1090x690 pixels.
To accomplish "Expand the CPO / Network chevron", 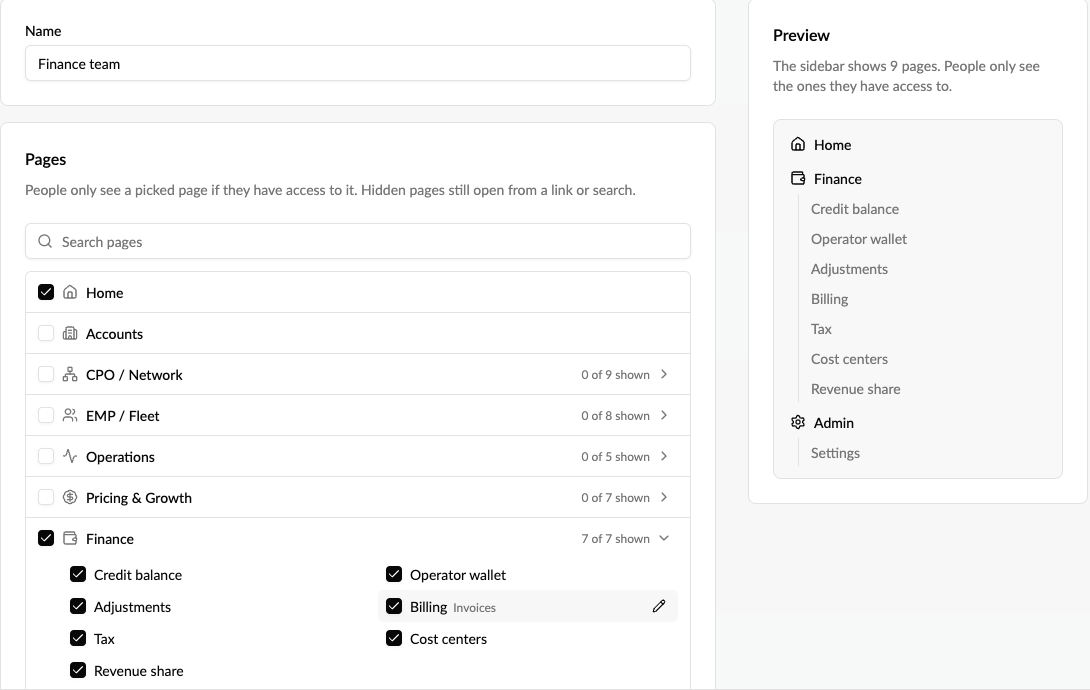I will tap(664, 374).
